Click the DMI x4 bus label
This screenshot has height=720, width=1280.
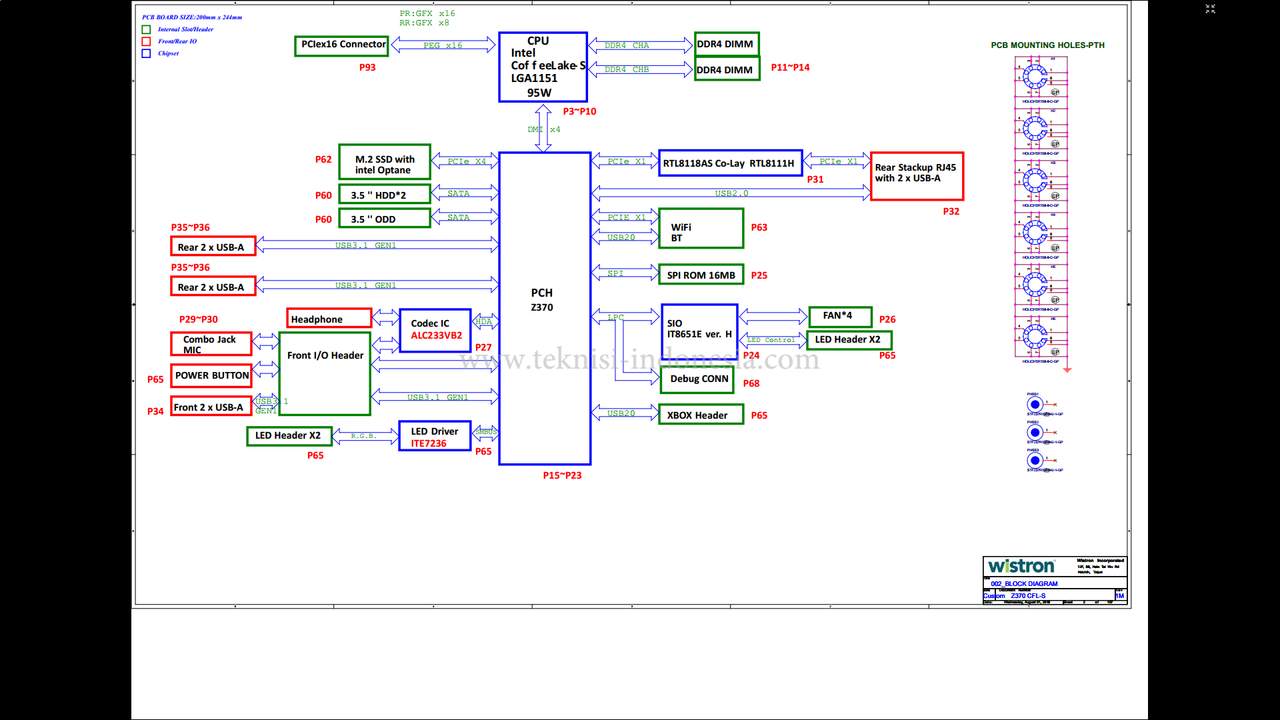pos(544,129)
